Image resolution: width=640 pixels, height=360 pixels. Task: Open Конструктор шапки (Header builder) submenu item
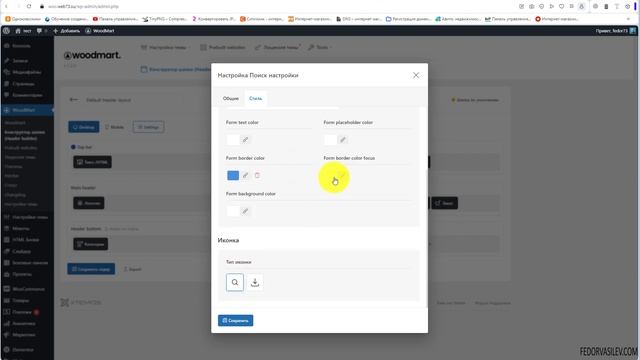[x=24, y=136]
